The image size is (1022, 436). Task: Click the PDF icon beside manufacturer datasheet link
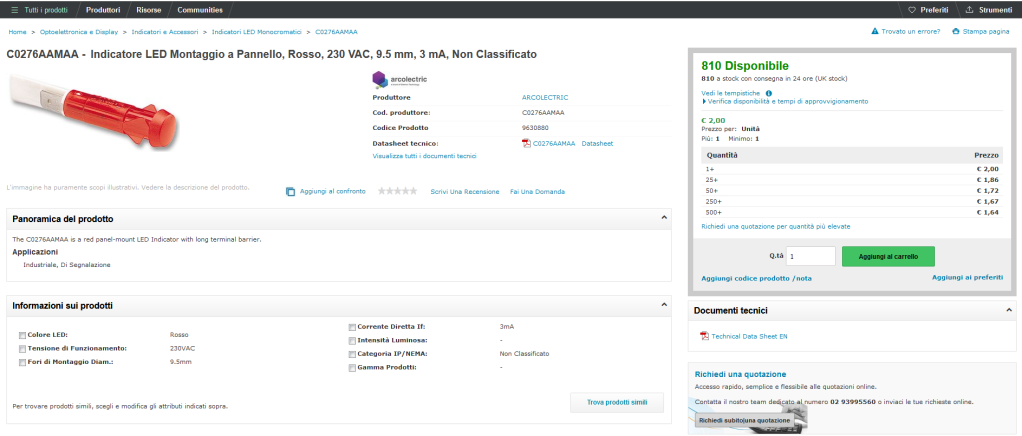click(x=526, y=143)
